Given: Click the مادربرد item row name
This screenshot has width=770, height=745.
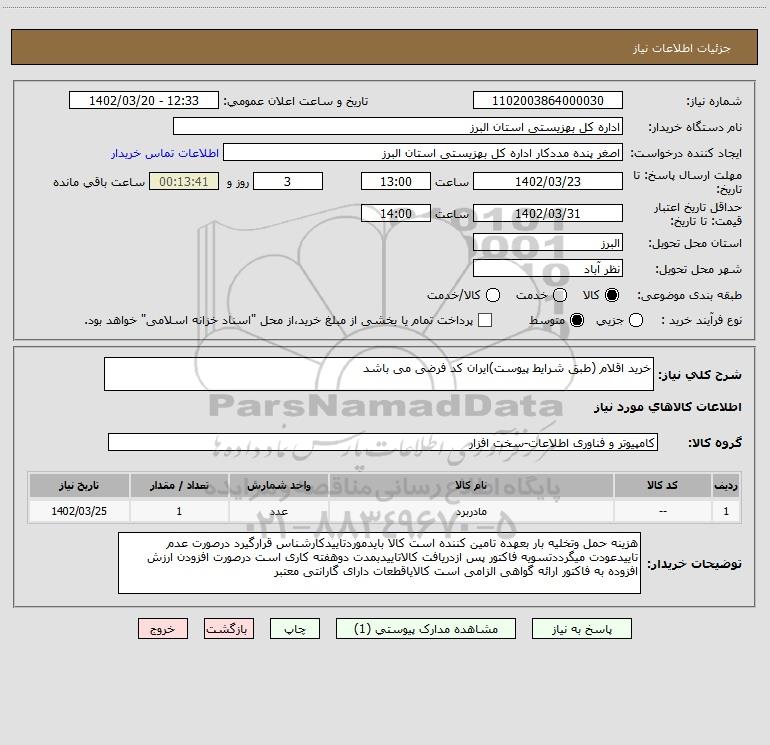Looking at the screenshot, I should (x=471, y=511).
